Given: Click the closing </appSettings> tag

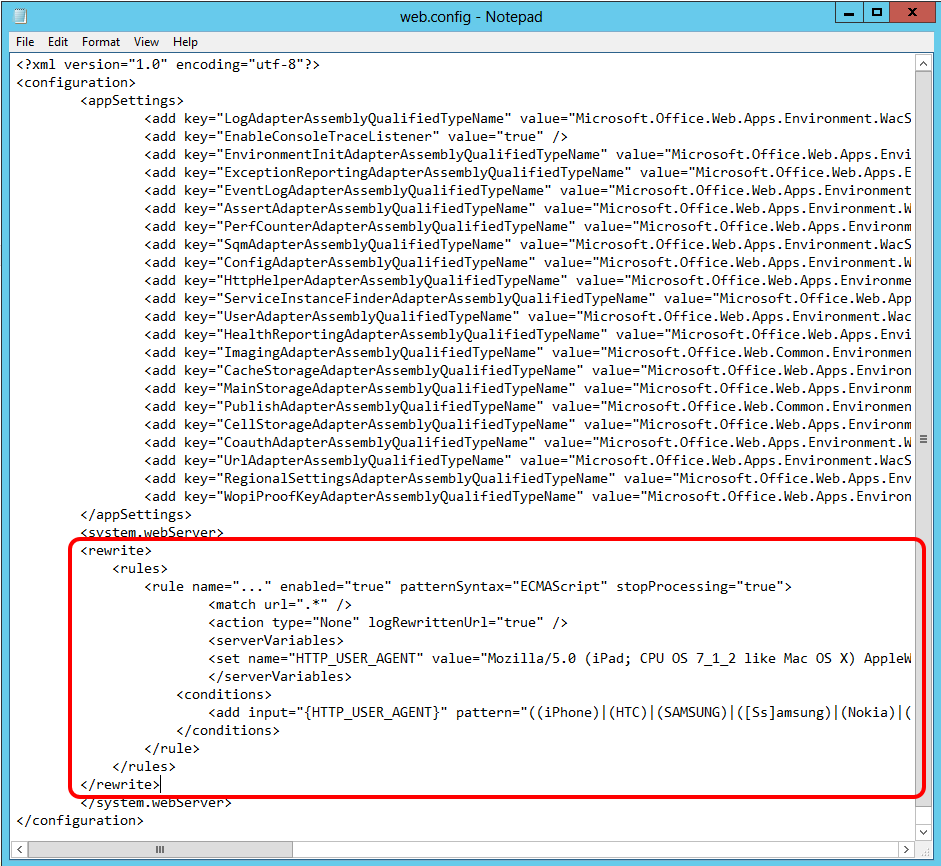Looking at the screenshot, I should click(136, 514).
